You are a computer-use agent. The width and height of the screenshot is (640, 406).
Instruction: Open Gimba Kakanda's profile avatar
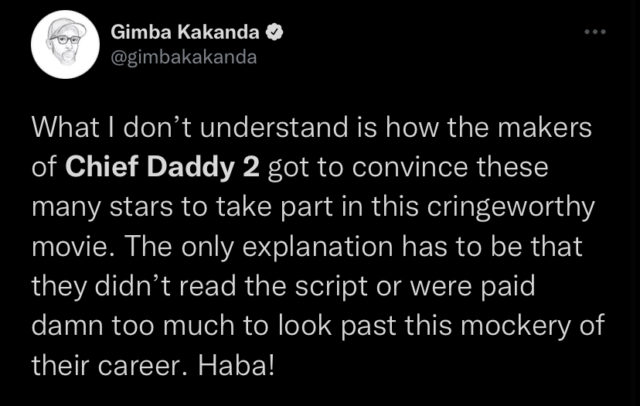coord(65,44)
